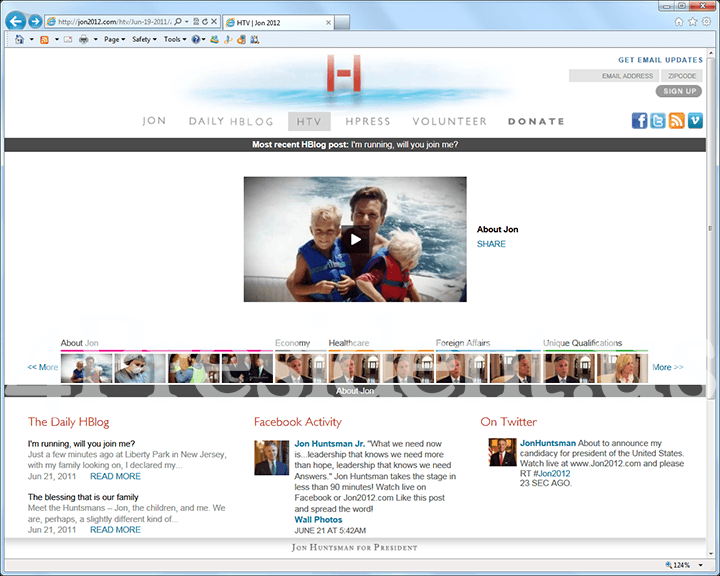Click the last command bar icon after blog icon
Viewport: 720px width, 576px height.
coord(254,40)
